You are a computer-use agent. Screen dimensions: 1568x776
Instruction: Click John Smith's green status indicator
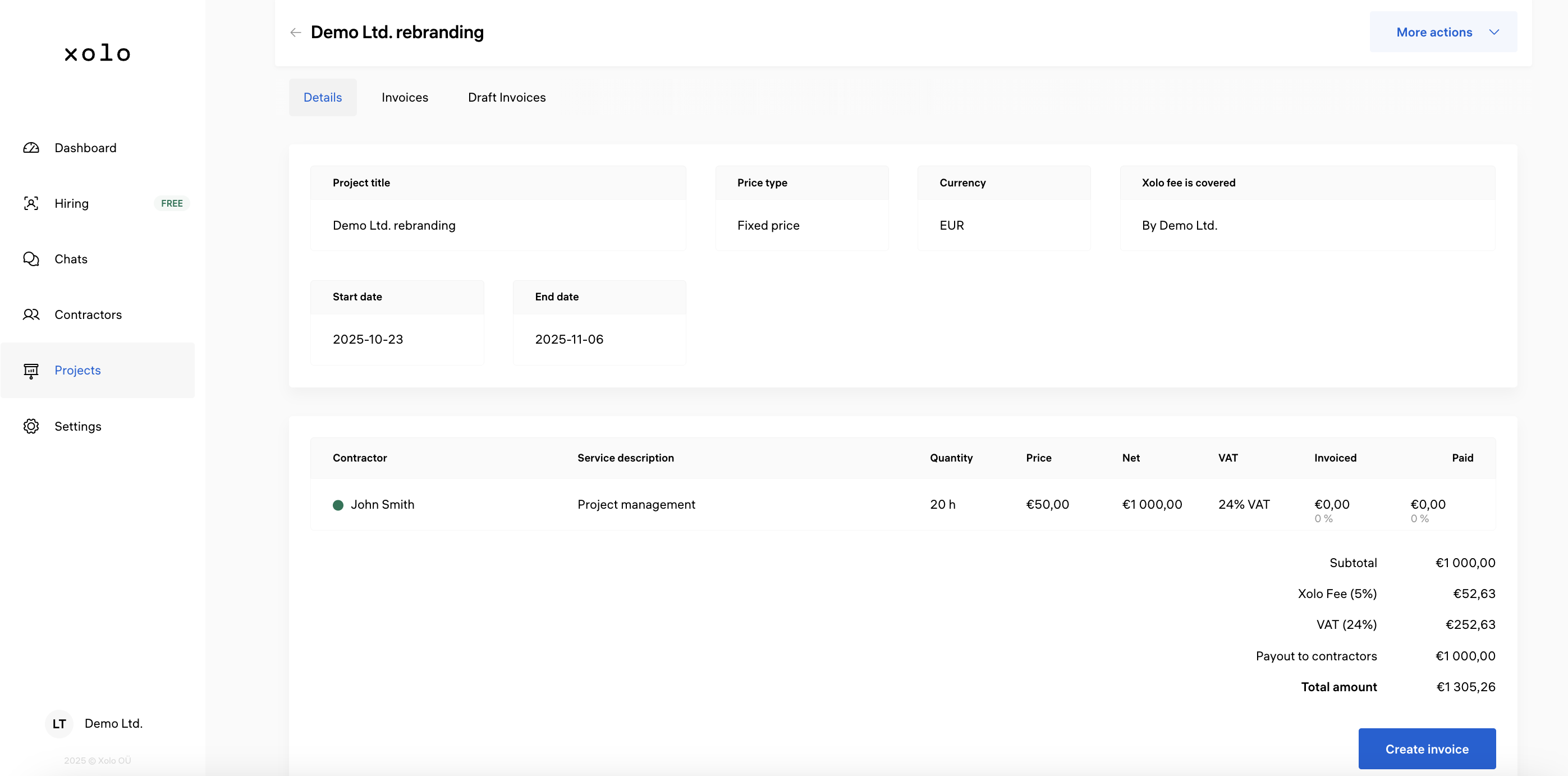339,505
